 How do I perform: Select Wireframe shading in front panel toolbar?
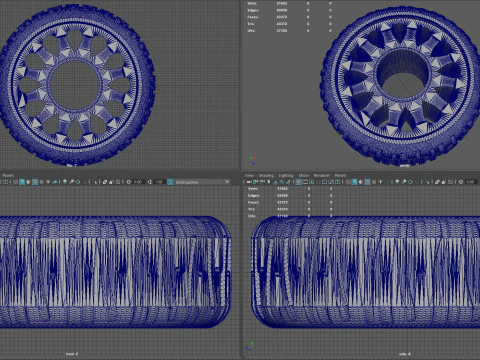pyautogui.click(x=15, y=182)
